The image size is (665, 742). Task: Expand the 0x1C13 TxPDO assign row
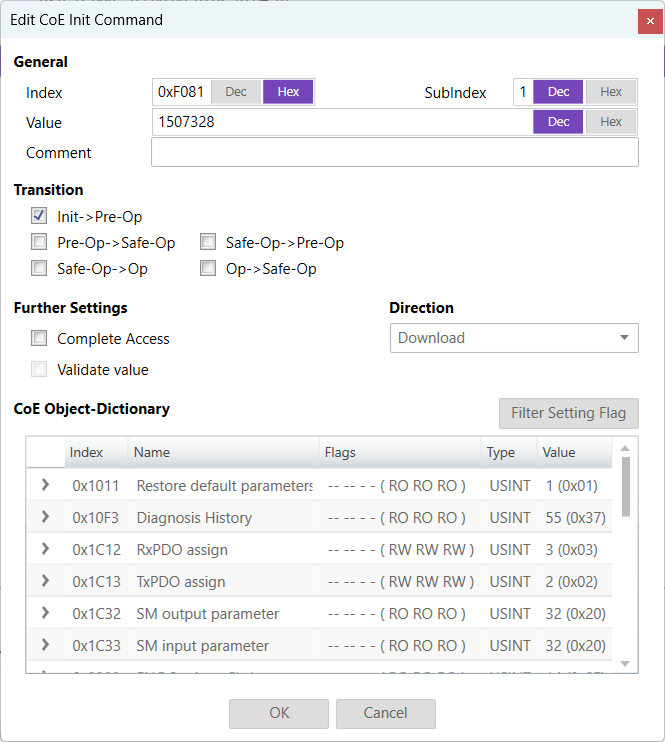pyautogui.click(x=45, y=581)
